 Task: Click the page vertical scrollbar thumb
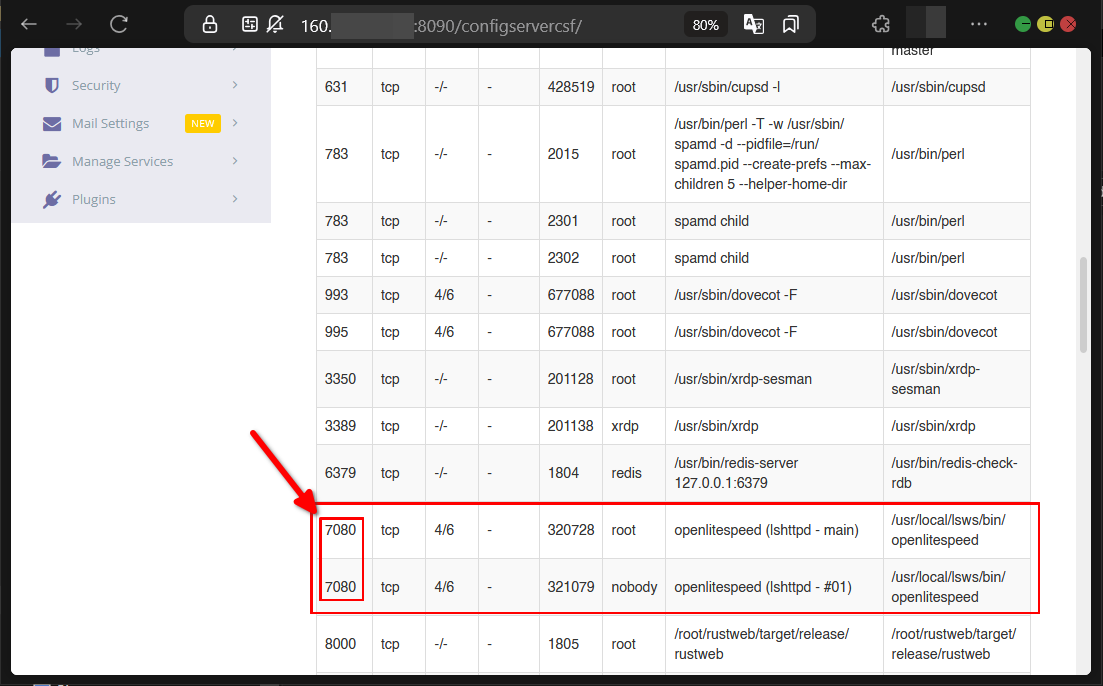(x=1083, y=305)
